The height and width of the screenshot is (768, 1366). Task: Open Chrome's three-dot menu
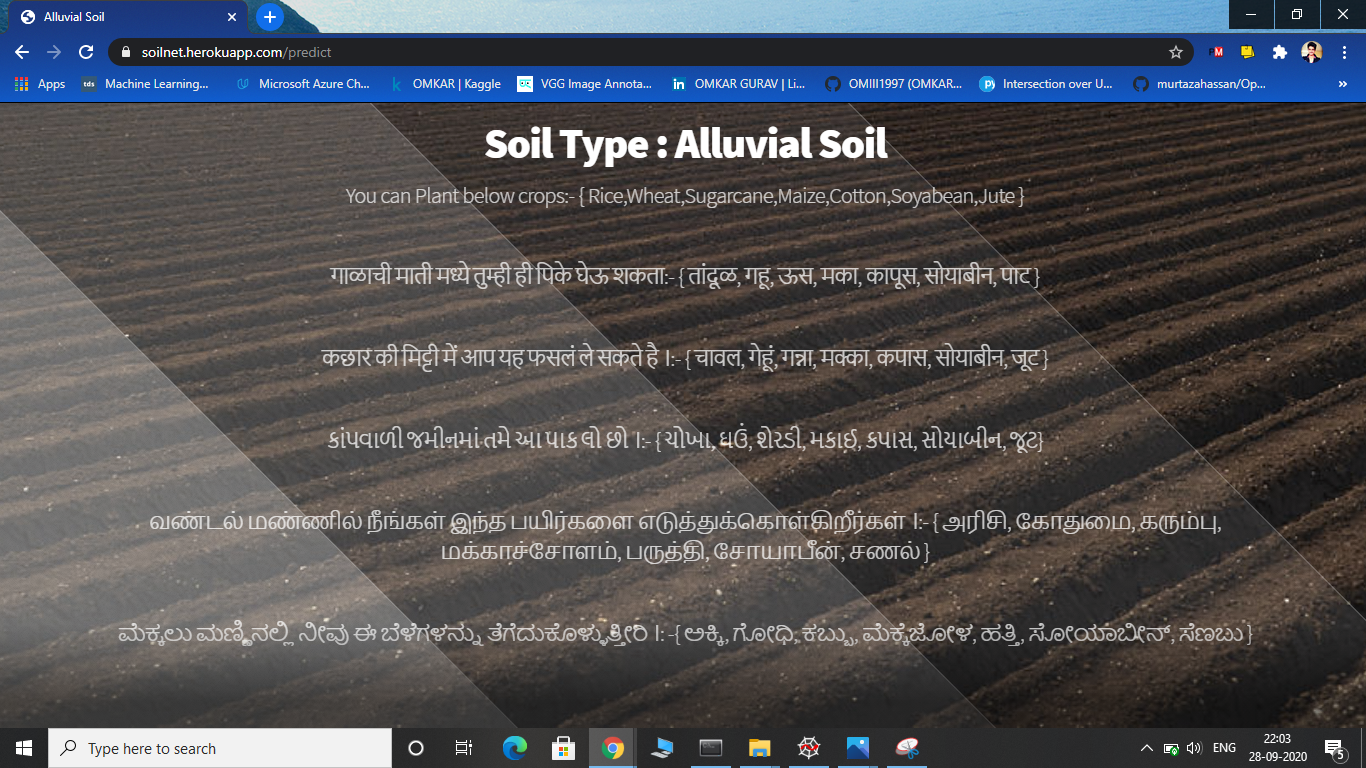click(x=1345, y=52)
